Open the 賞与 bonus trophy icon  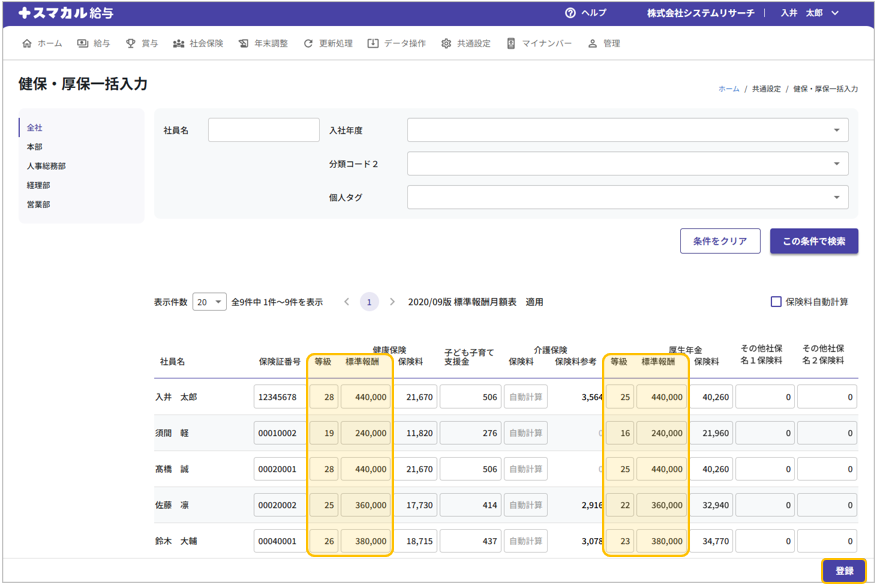pyautogui.click(x=131, y=44)
